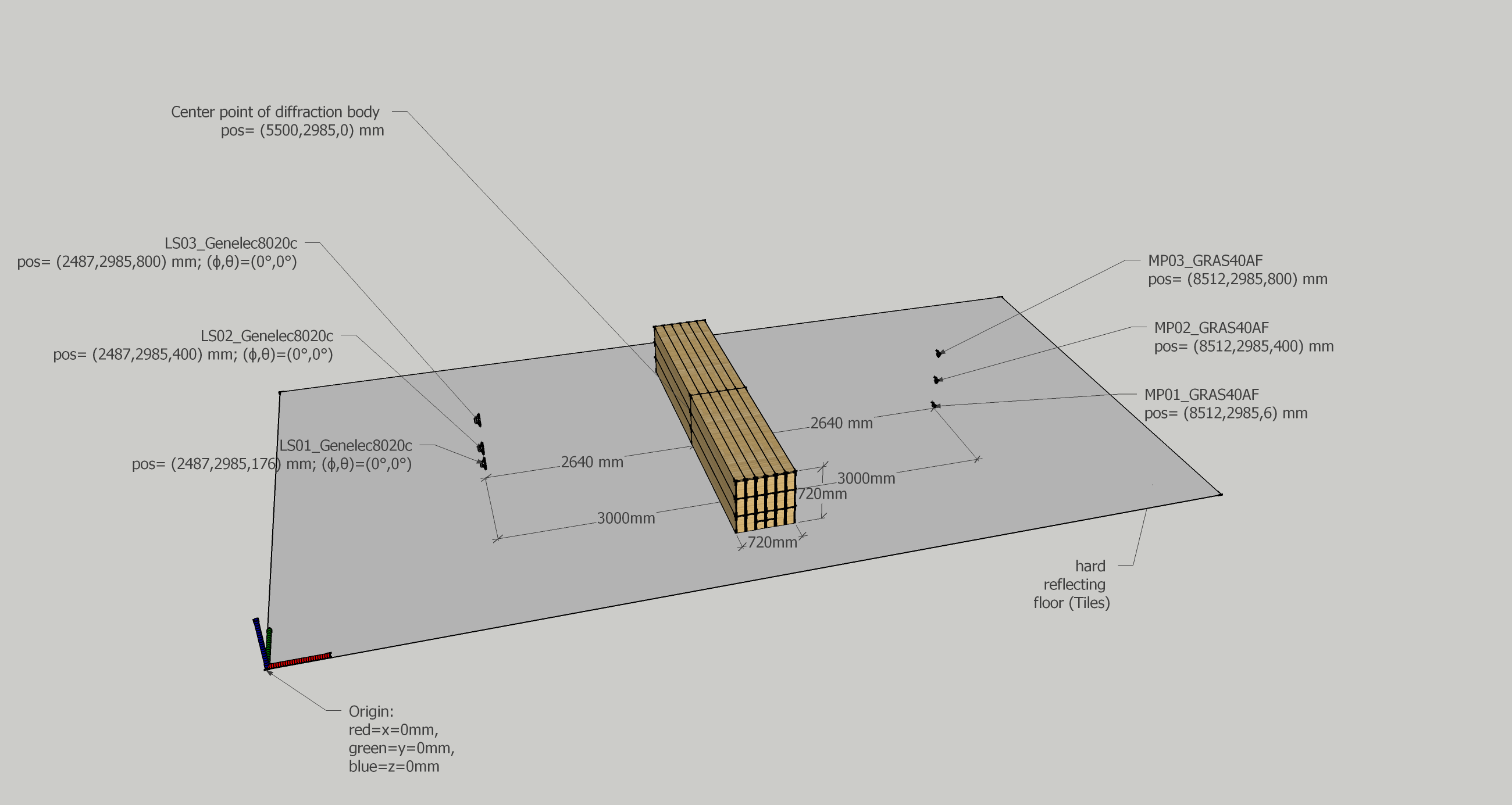Click the MP01 floor-level microphone model
This screenshot has height=805, width=1512.
[x=934, y=405]
